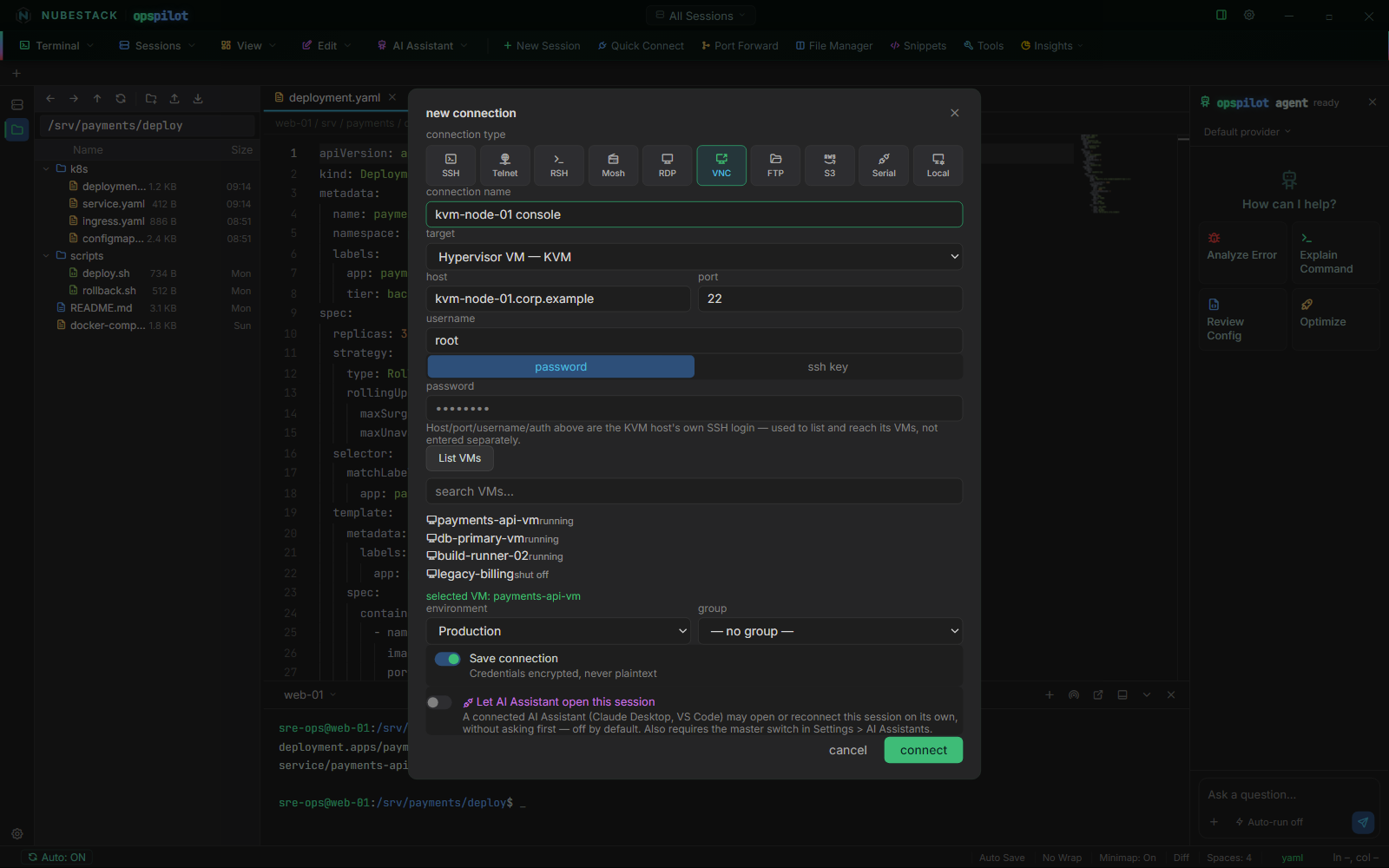Open the Insights dropdown
Image resolution: width=1389 pixels, height=868 pixels.
click(1052, 46)
